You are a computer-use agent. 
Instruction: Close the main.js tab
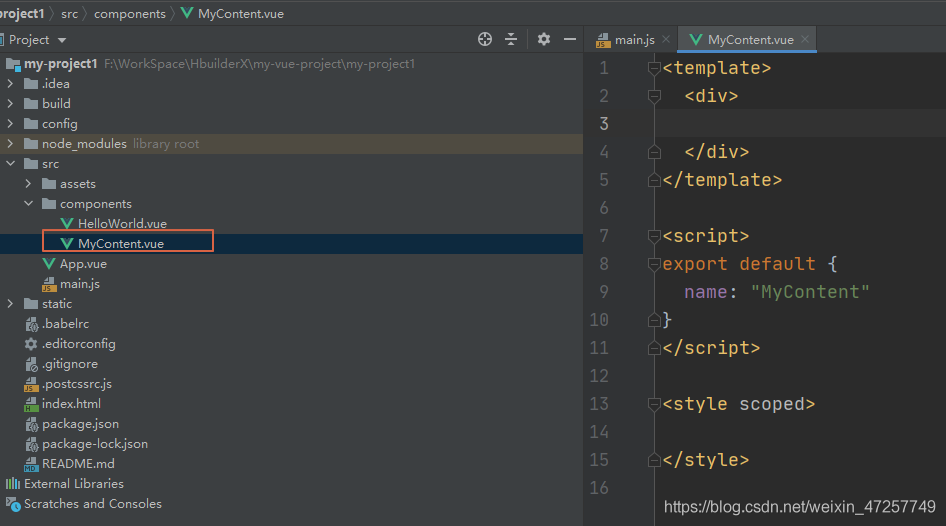tap(666, 39)
